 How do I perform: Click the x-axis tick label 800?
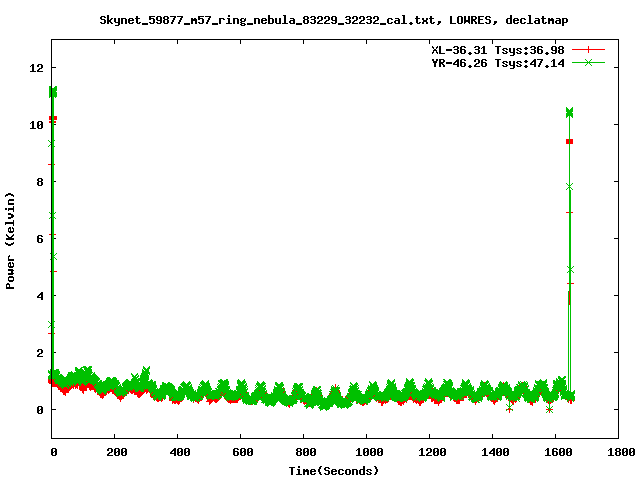coord(305,452)
